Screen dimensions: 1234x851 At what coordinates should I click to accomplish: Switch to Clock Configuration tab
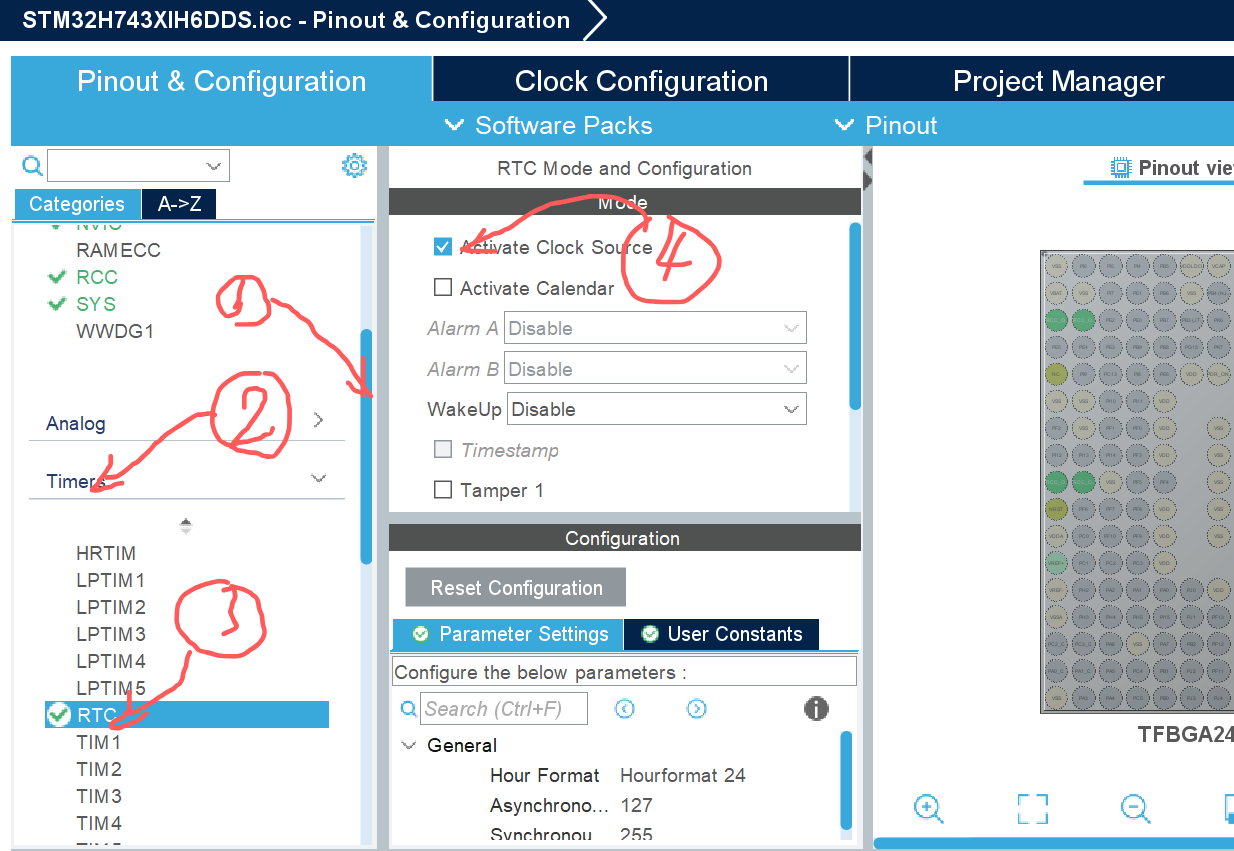pos(641,80)
